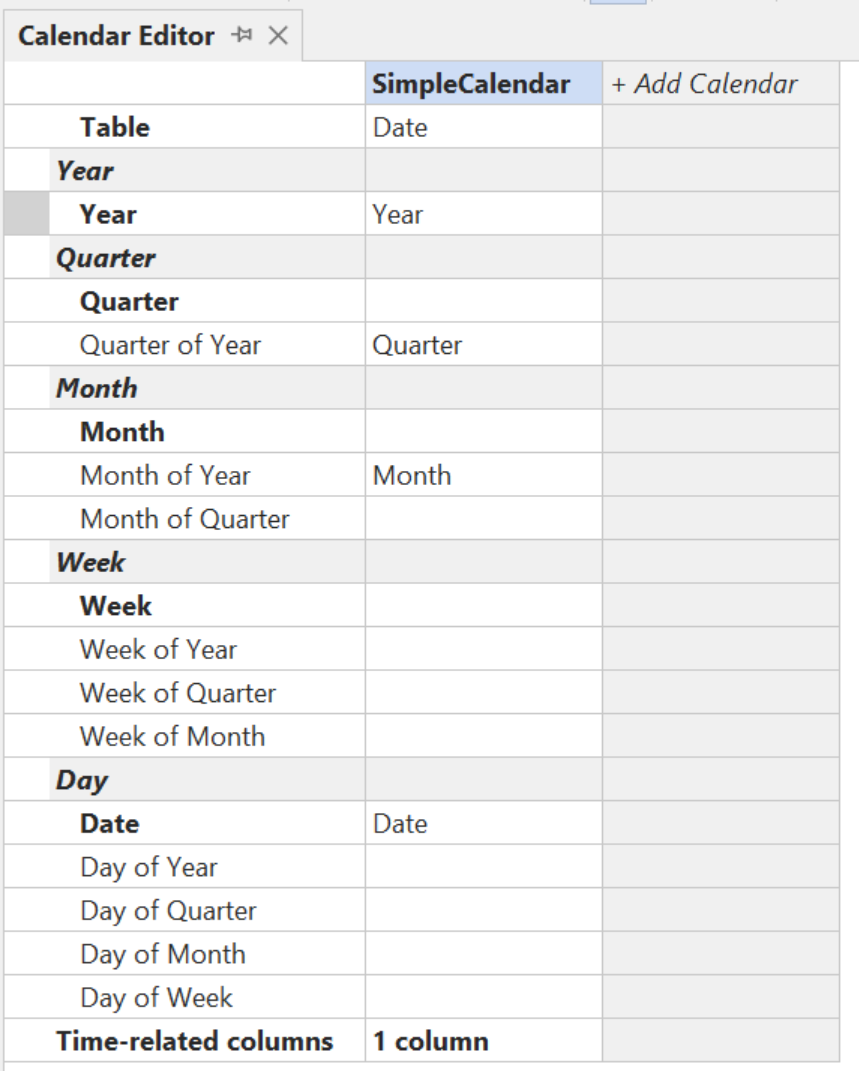Expand the Year section header
This screenshot has width=859, height=1071.
pos(86,171)
